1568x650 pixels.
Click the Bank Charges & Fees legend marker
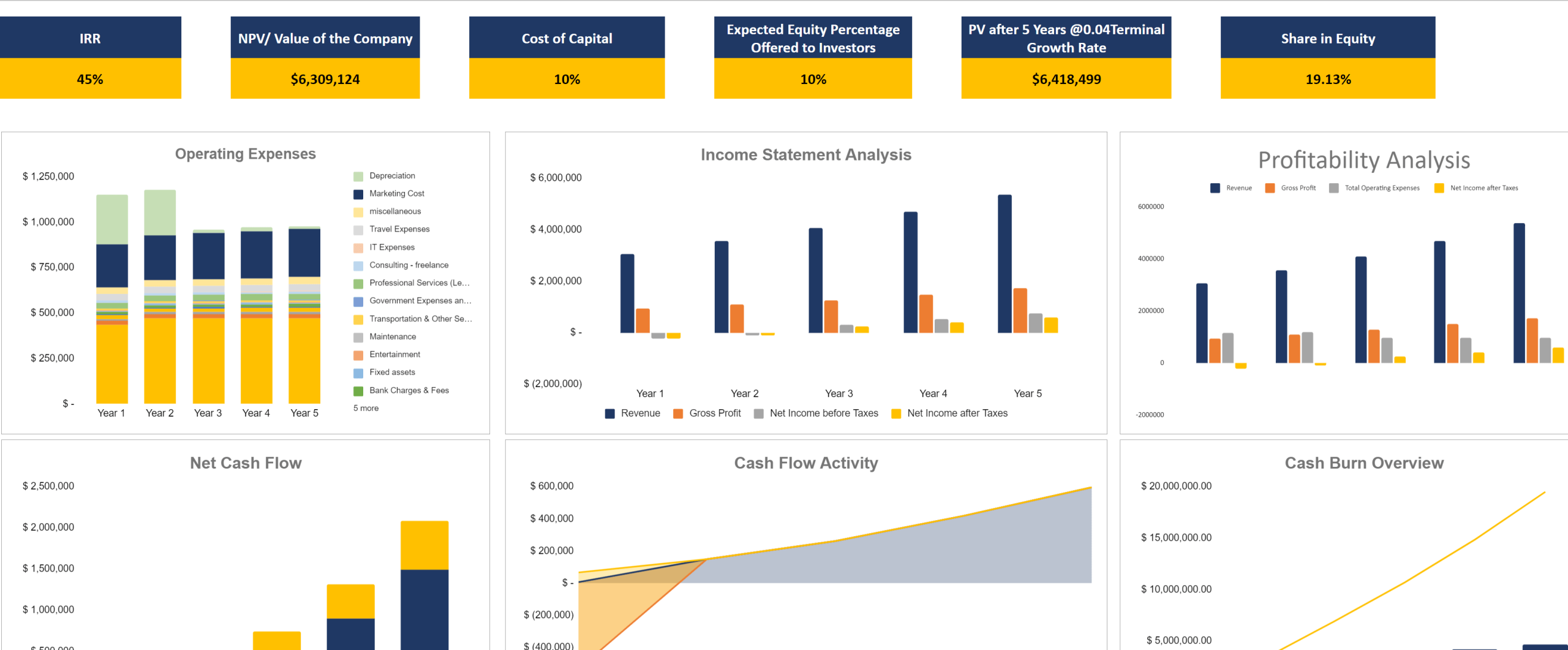358,390
